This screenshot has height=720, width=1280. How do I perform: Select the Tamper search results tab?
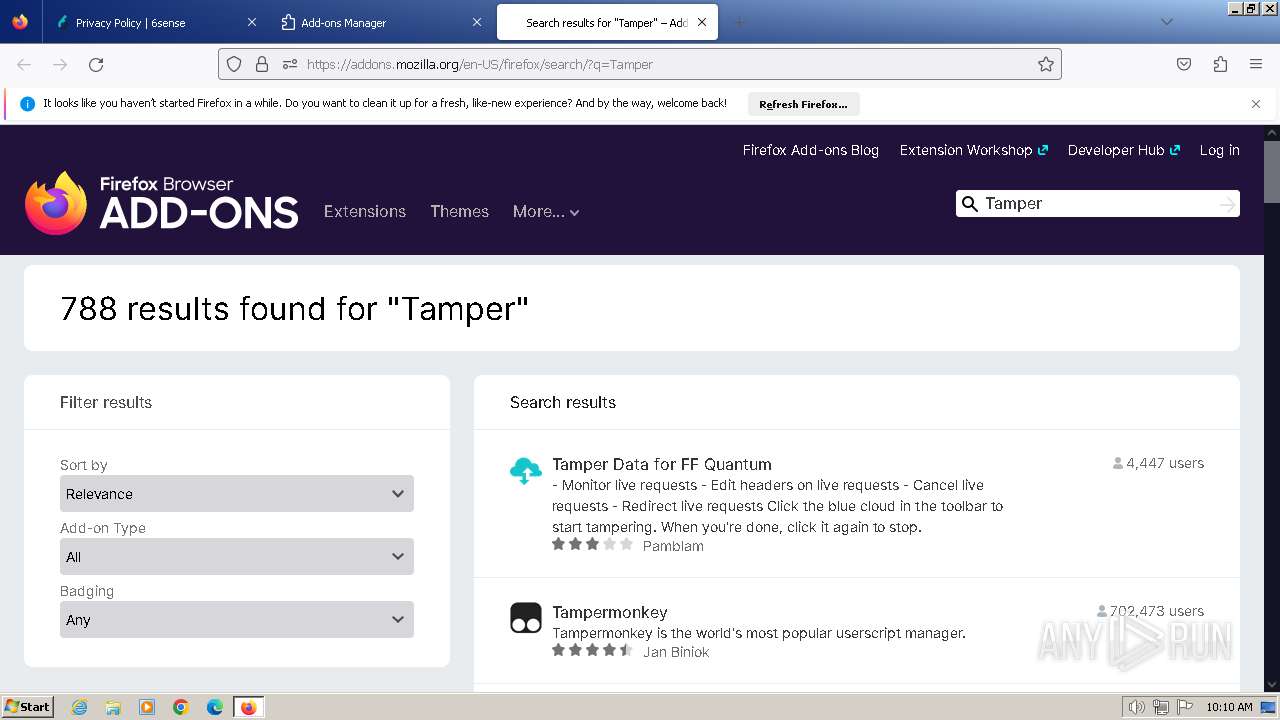point(607,22)
